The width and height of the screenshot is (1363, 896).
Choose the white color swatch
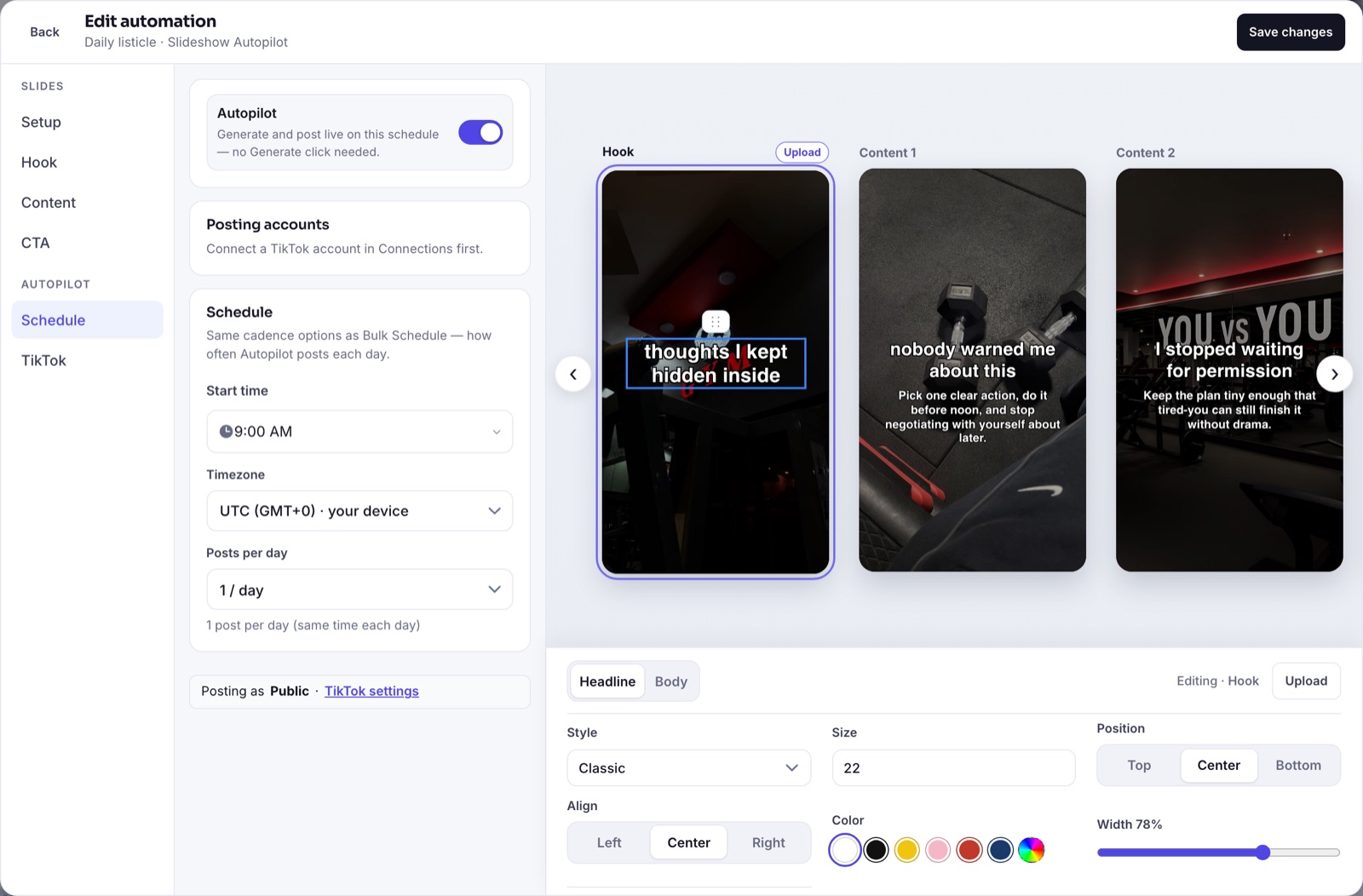(845, 850)
